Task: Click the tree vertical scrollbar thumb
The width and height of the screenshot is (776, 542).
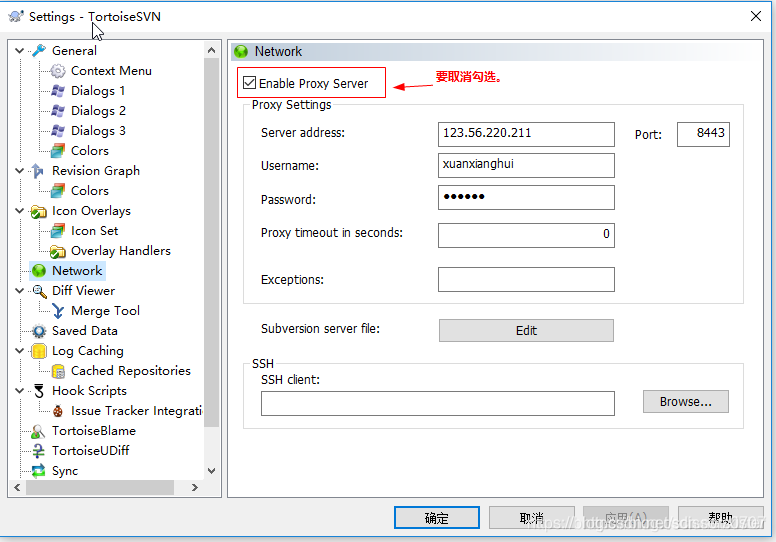Action: tap(211, 242)
